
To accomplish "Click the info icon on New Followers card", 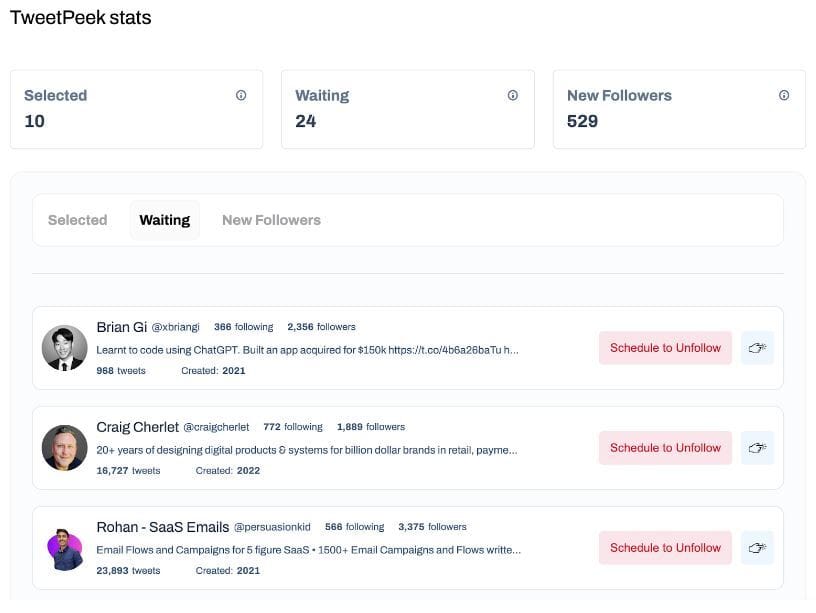I will [784, 96].
